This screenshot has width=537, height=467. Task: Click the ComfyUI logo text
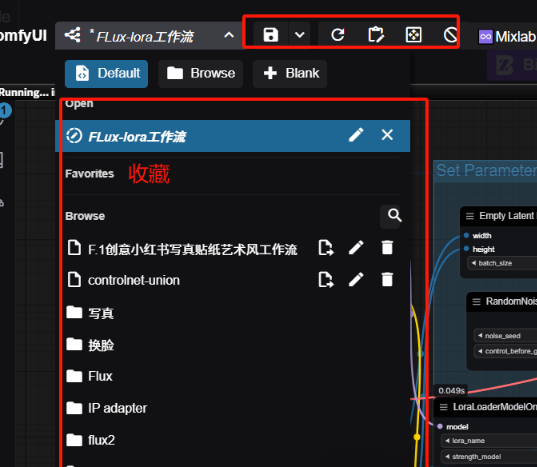[x=23, y=36]
